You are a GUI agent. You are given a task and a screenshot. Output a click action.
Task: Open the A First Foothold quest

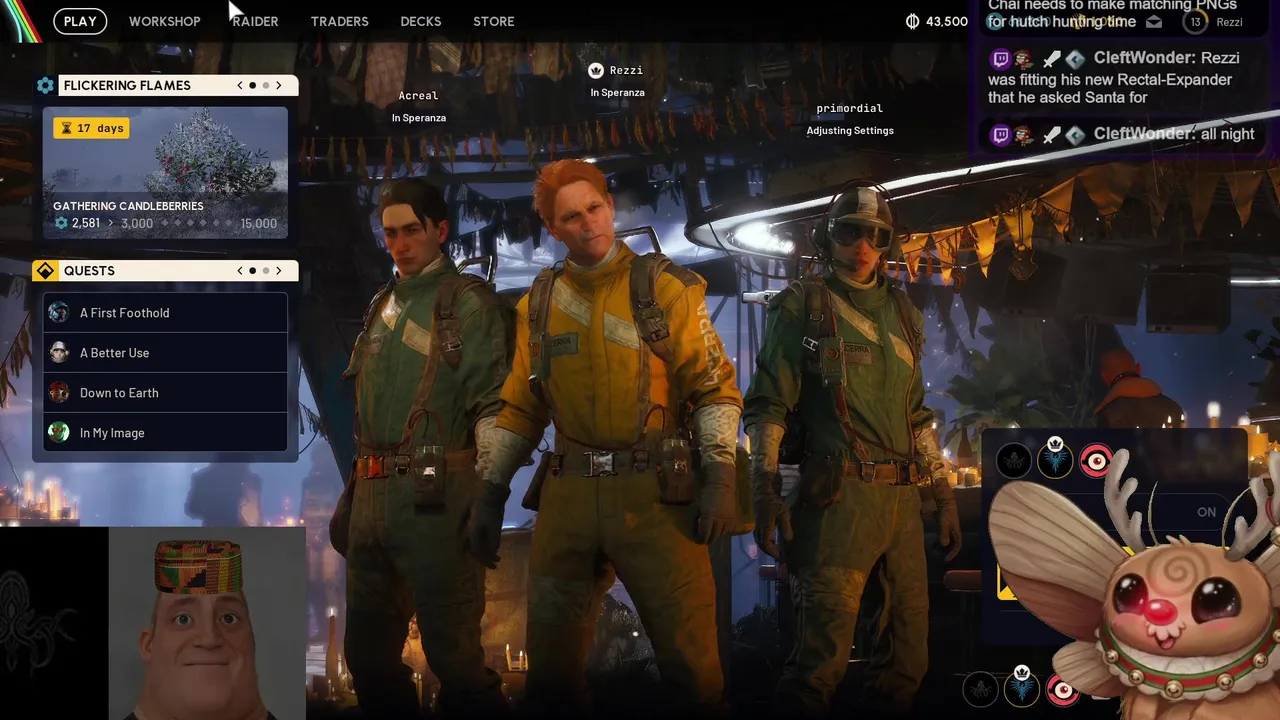(165, 313)
